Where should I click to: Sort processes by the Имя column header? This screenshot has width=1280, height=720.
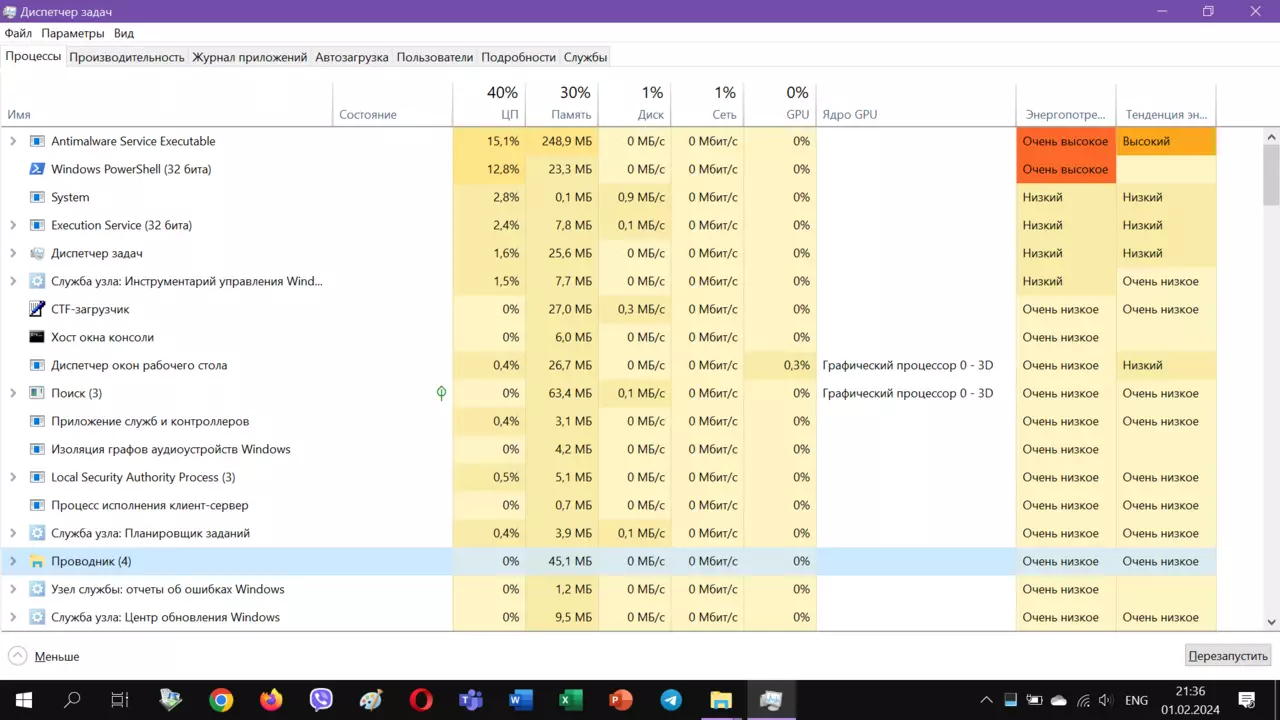pyautogui.click(x=166, y=103)
